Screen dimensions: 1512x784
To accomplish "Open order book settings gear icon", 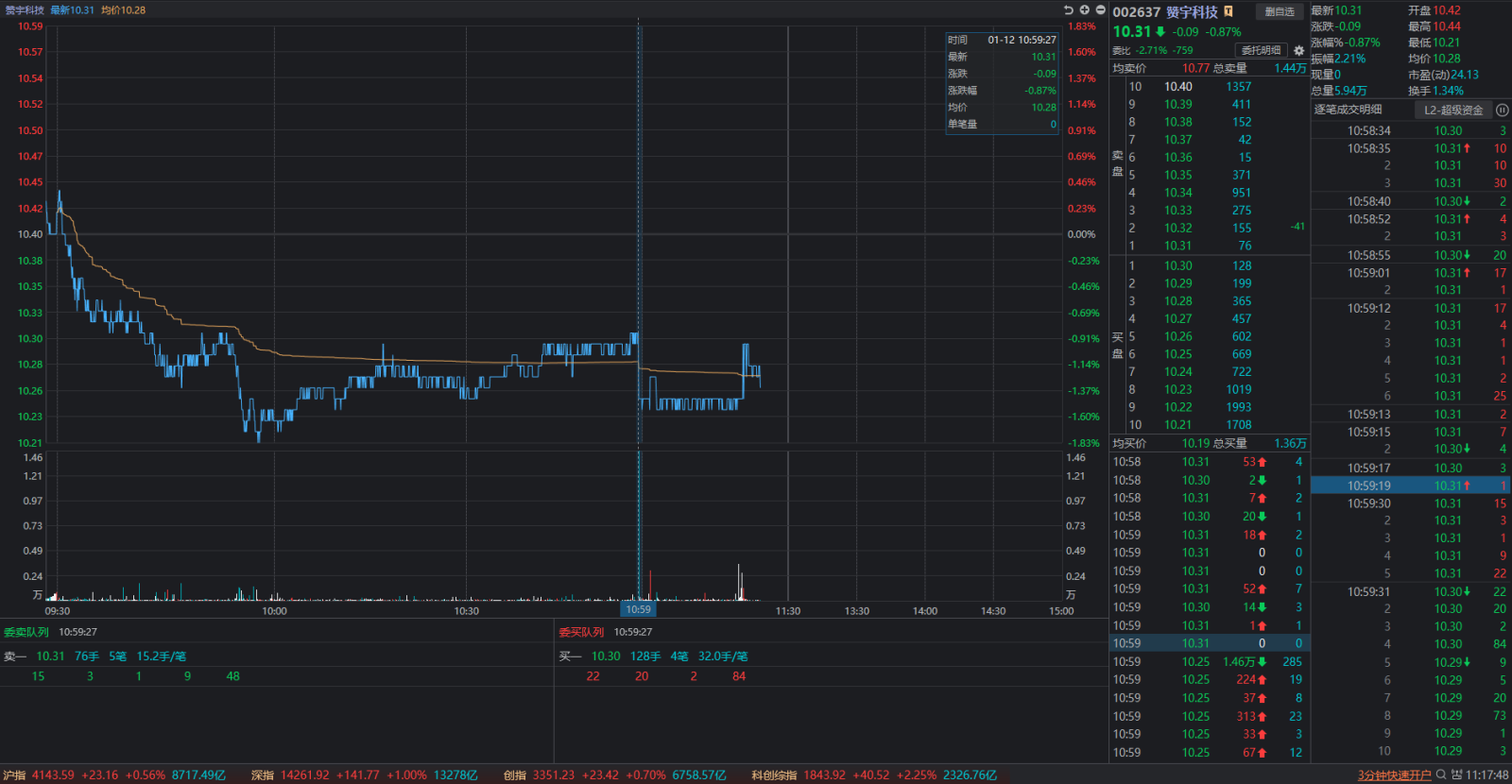I will (1298, 51).
